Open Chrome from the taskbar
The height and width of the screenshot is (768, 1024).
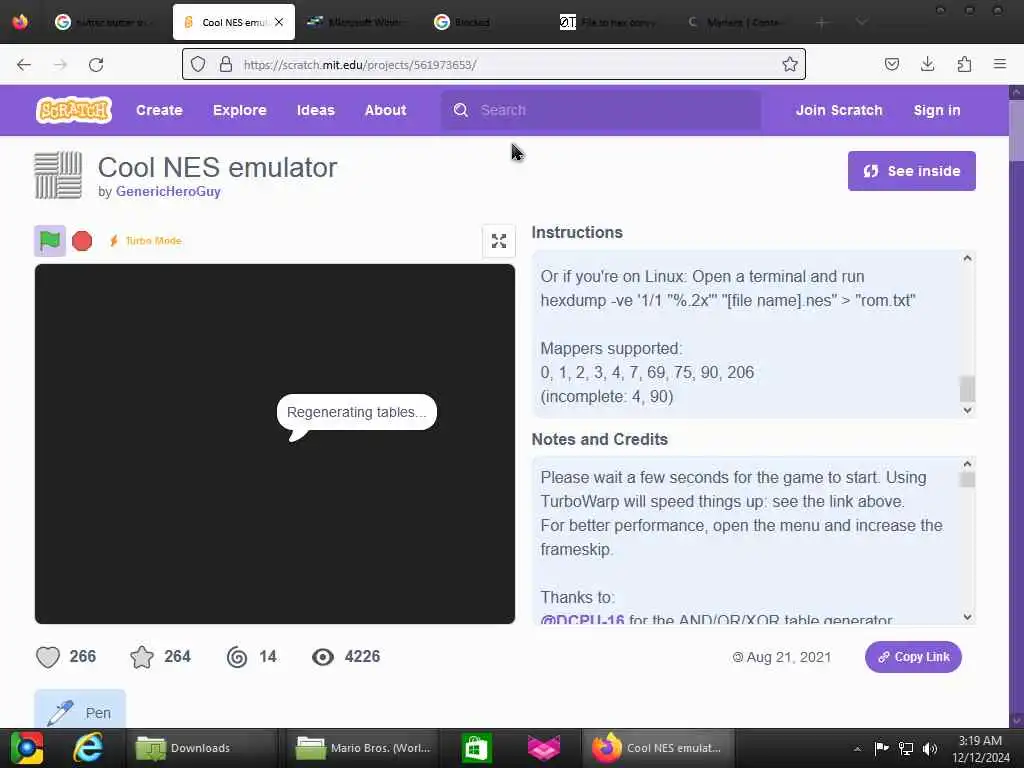point(27,748)
